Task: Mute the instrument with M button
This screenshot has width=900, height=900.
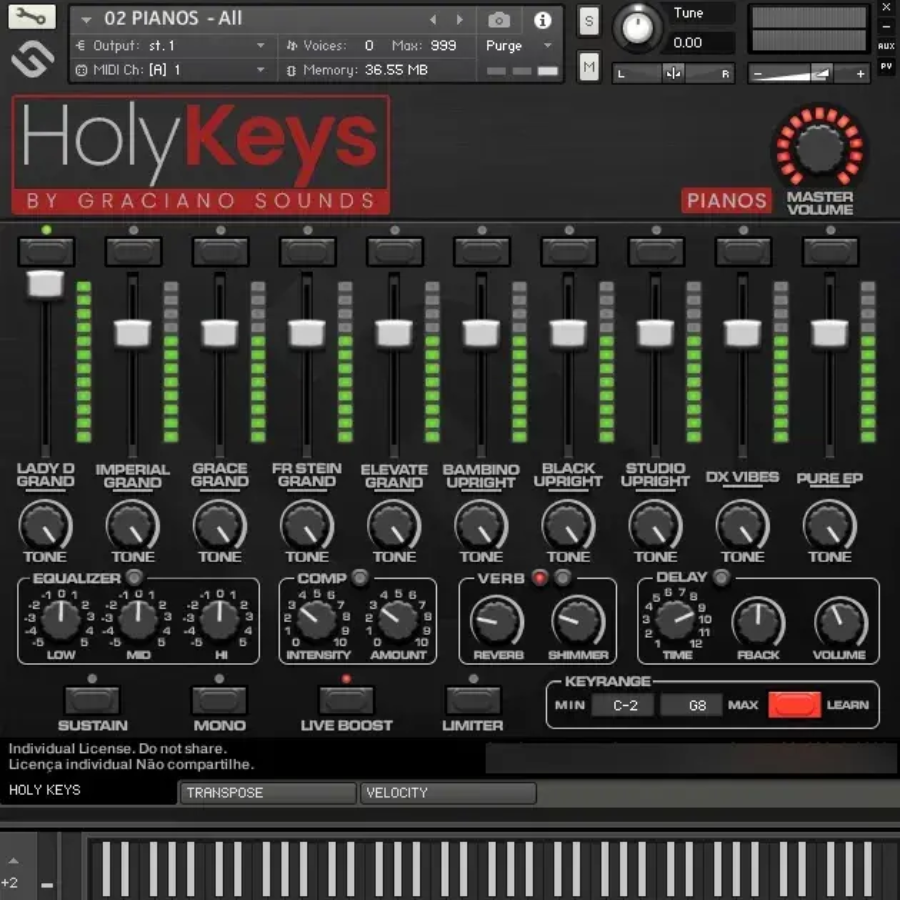Action: tap(589, 67)
